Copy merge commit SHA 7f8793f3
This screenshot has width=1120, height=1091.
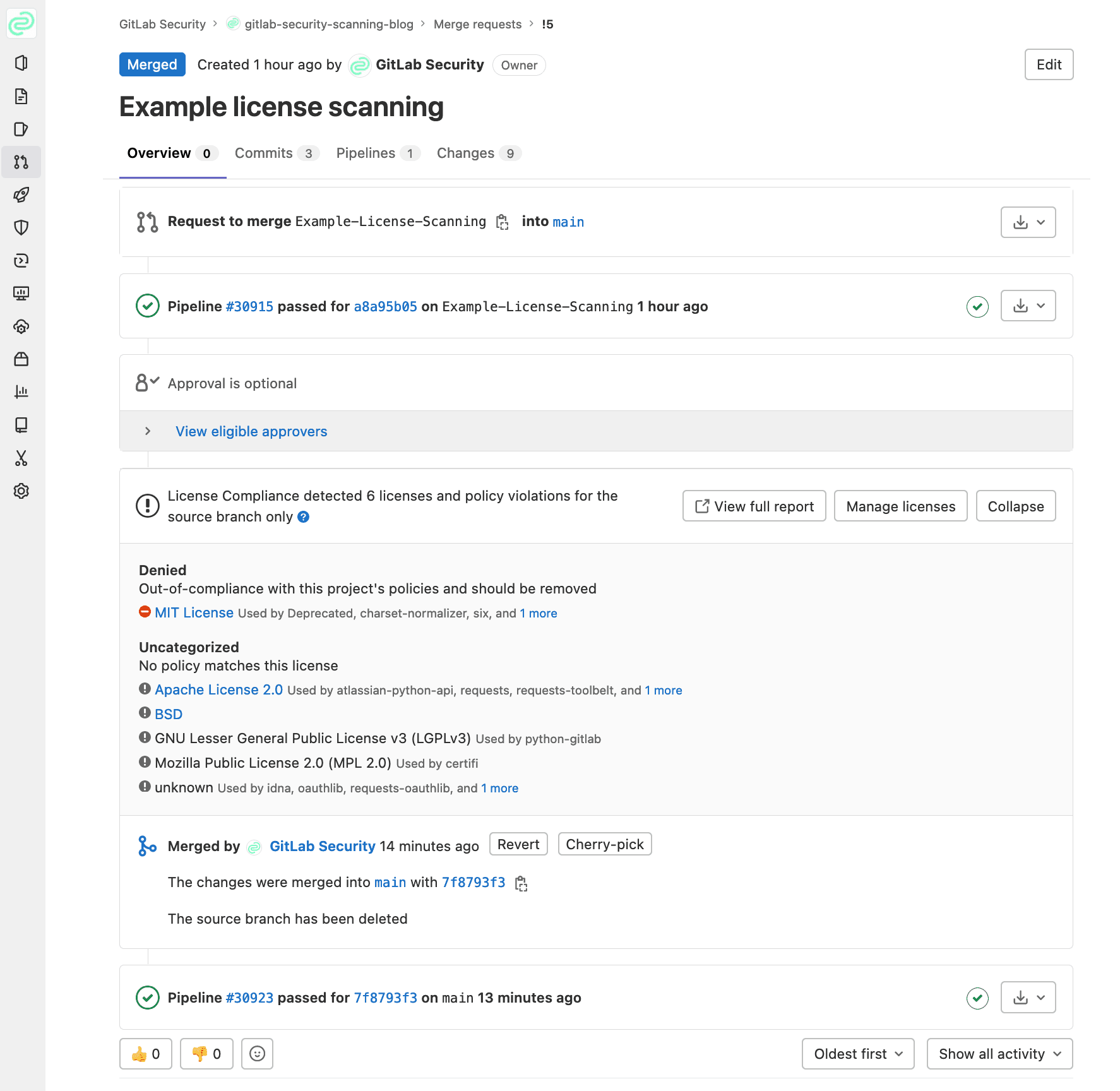point(521,883)
